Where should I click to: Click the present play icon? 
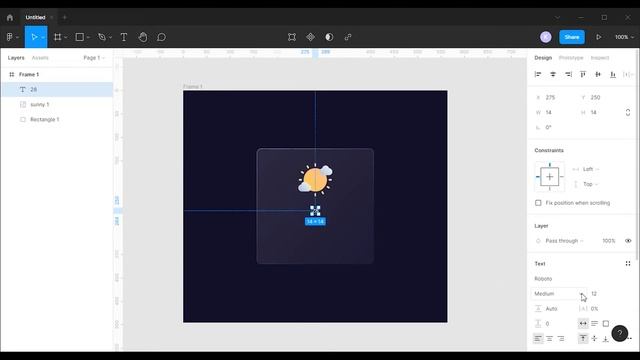[x=598, y=37]
